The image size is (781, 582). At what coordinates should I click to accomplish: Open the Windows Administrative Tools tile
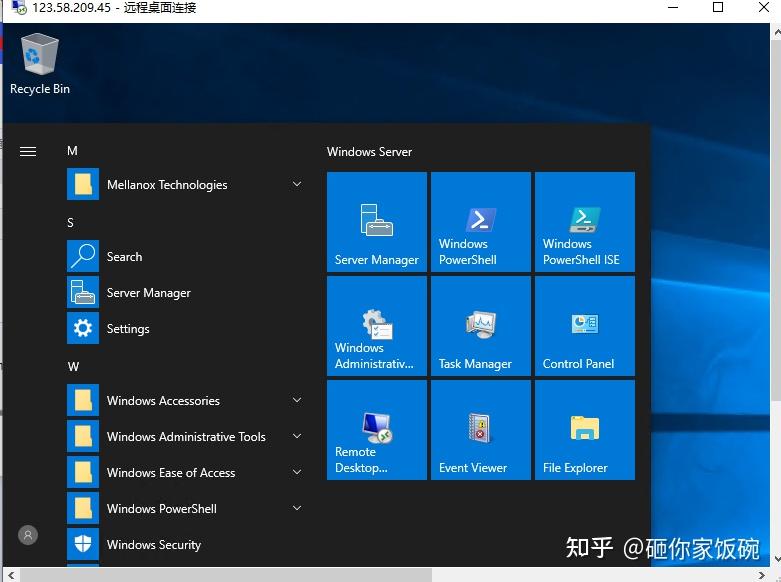(x=377, y=326)
